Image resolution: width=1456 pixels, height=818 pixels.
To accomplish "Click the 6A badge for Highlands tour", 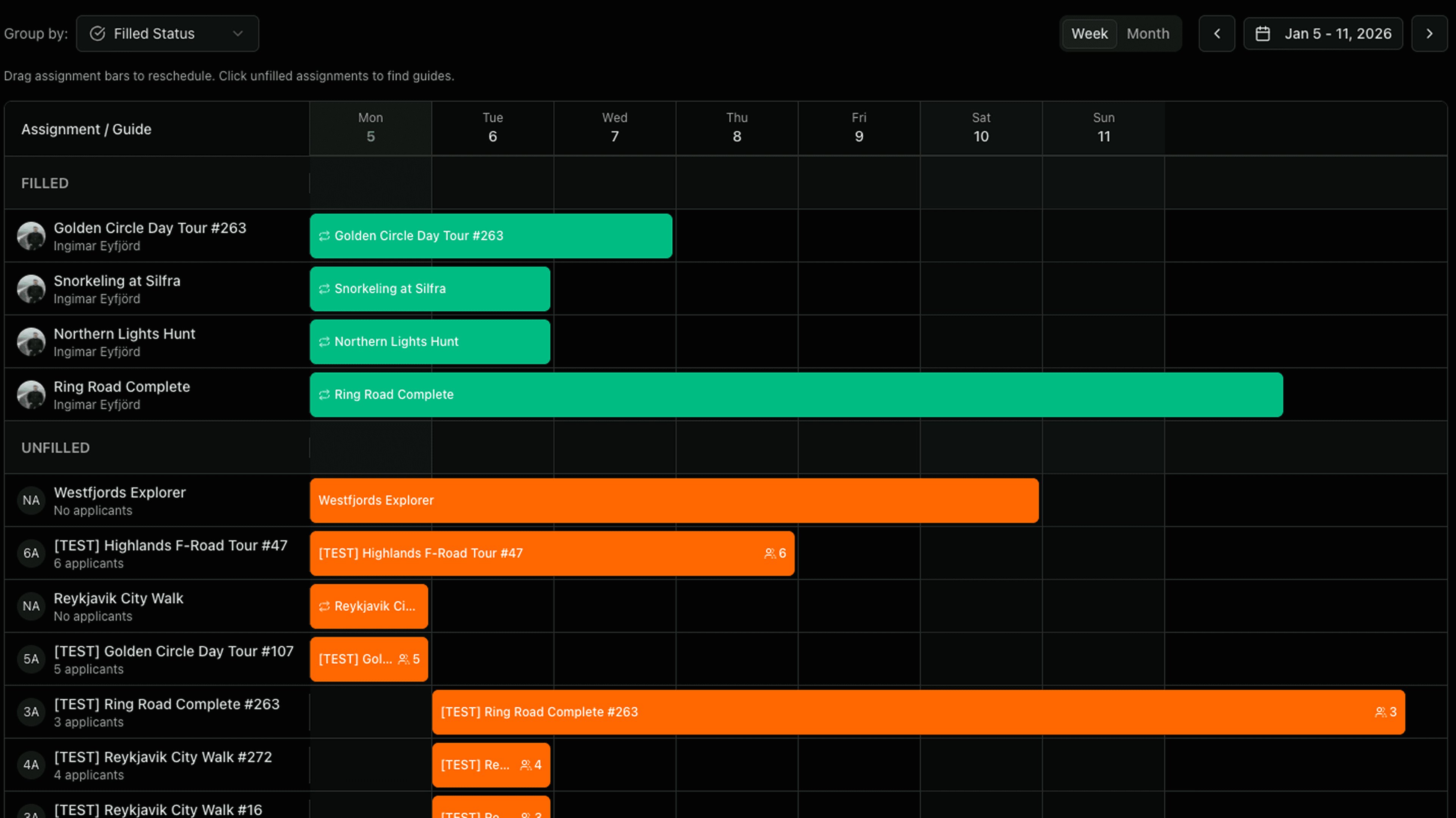I will pos(31,554).
